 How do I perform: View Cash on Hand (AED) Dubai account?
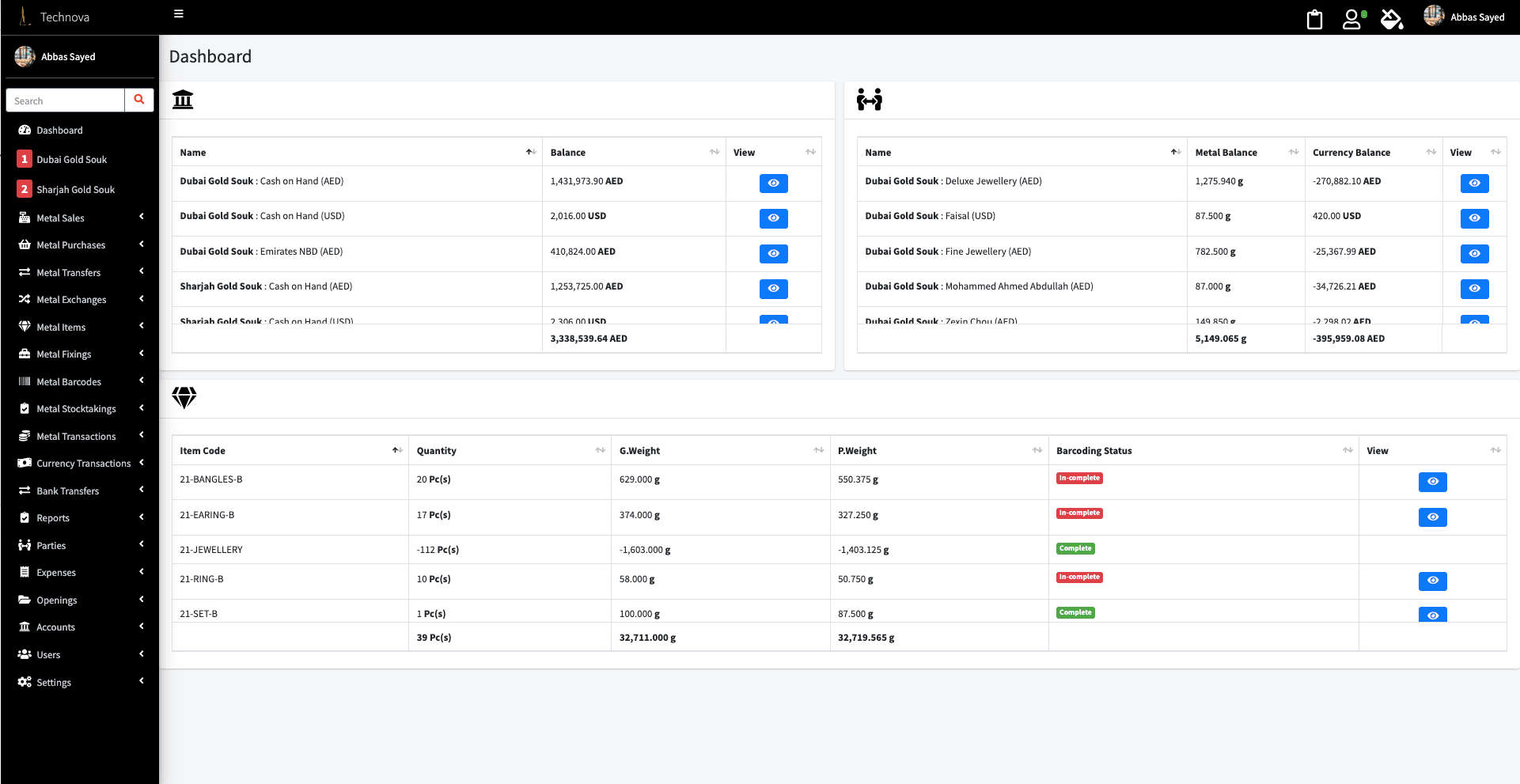tap(773, 184)
